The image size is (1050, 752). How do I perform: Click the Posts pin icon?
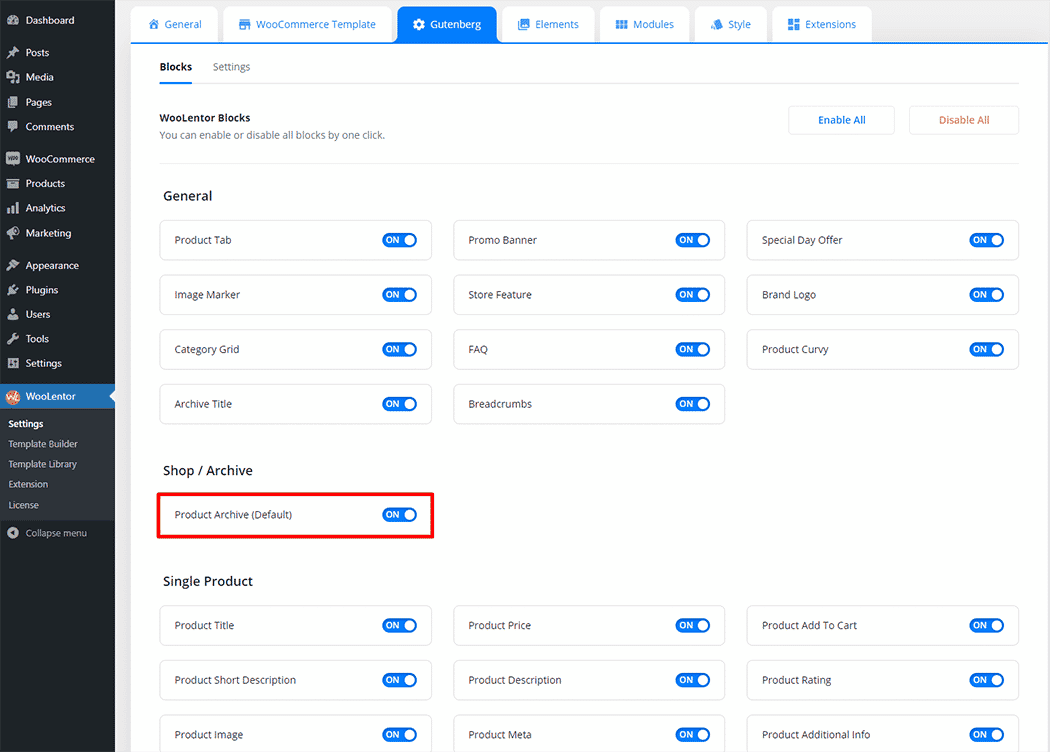tap(13, 53)
